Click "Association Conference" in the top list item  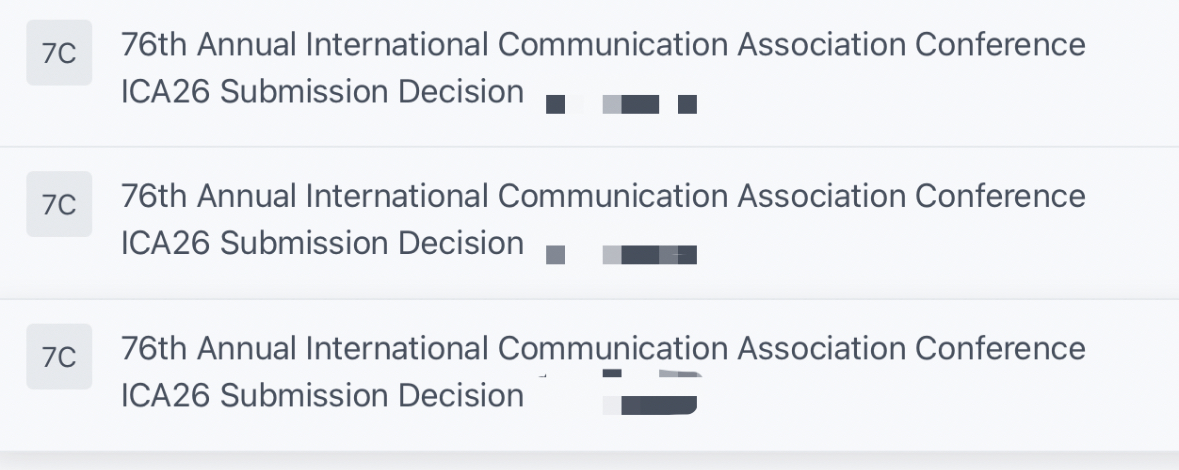pos(911,45)
